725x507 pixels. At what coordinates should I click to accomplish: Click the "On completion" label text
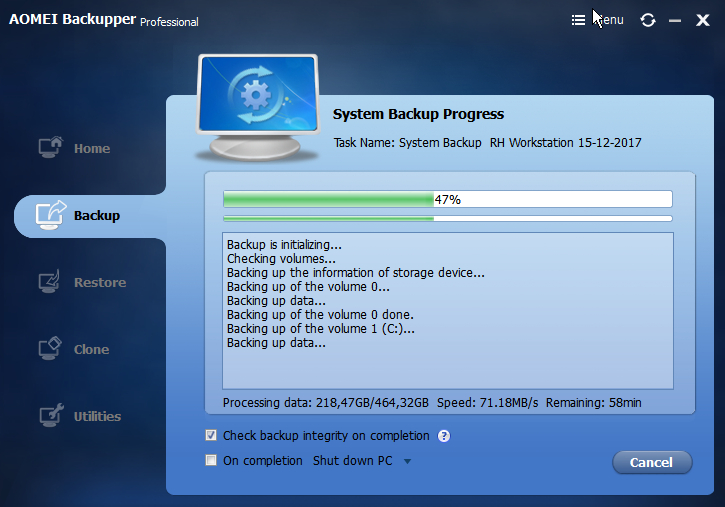tap(263, 461)
